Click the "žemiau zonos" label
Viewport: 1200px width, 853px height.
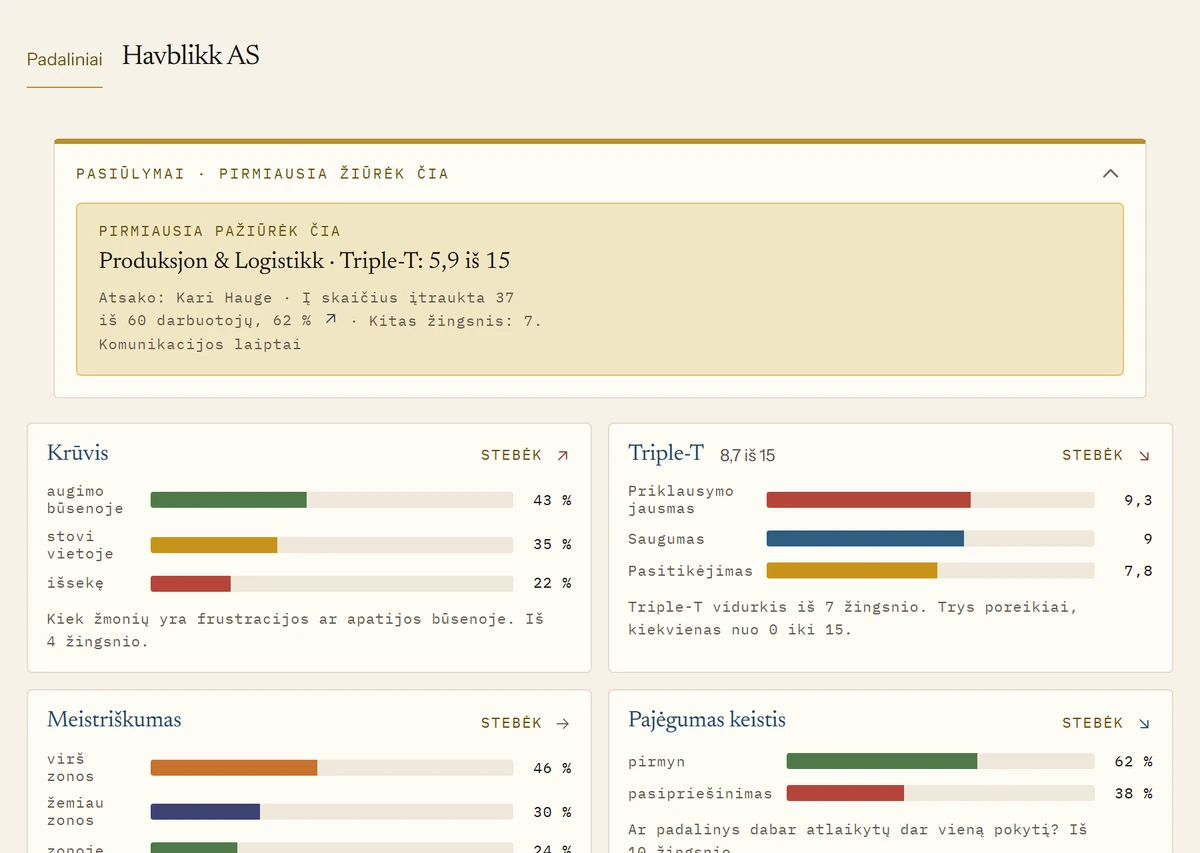[x=75, y=812]
